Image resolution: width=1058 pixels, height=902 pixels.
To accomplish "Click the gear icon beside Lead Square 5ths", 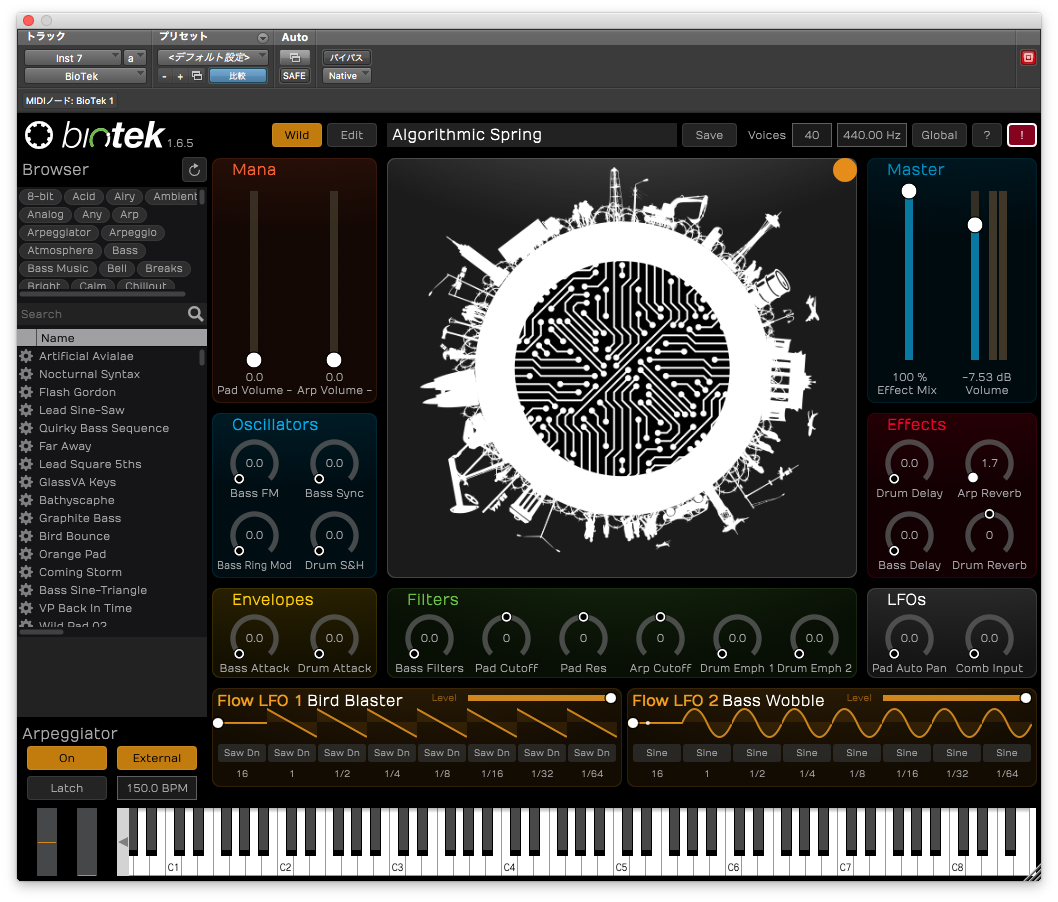I will [x=26, y=464].
